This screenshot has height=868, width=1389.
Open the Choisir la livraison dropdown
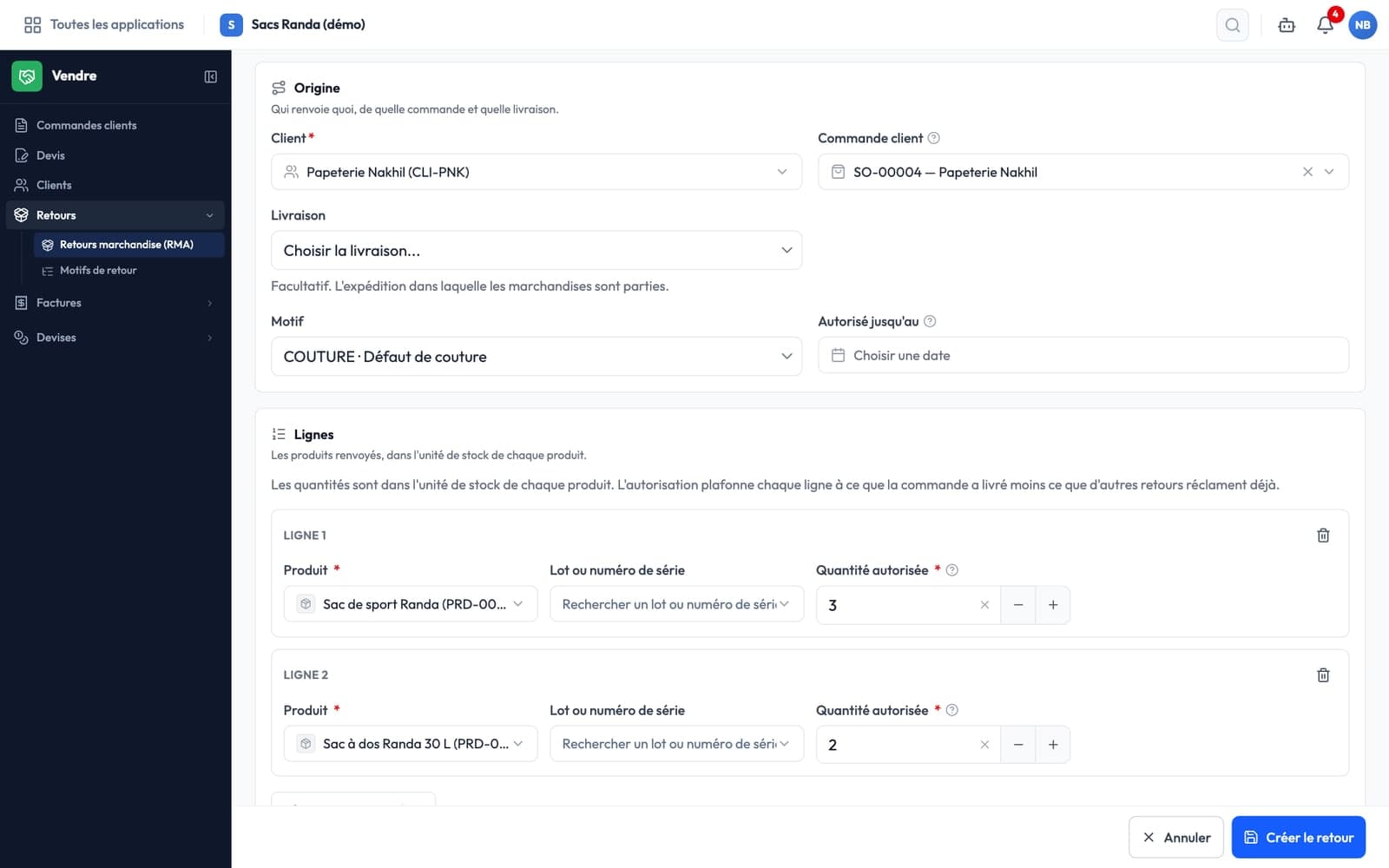pyautogui.click(x=537, y=251)
